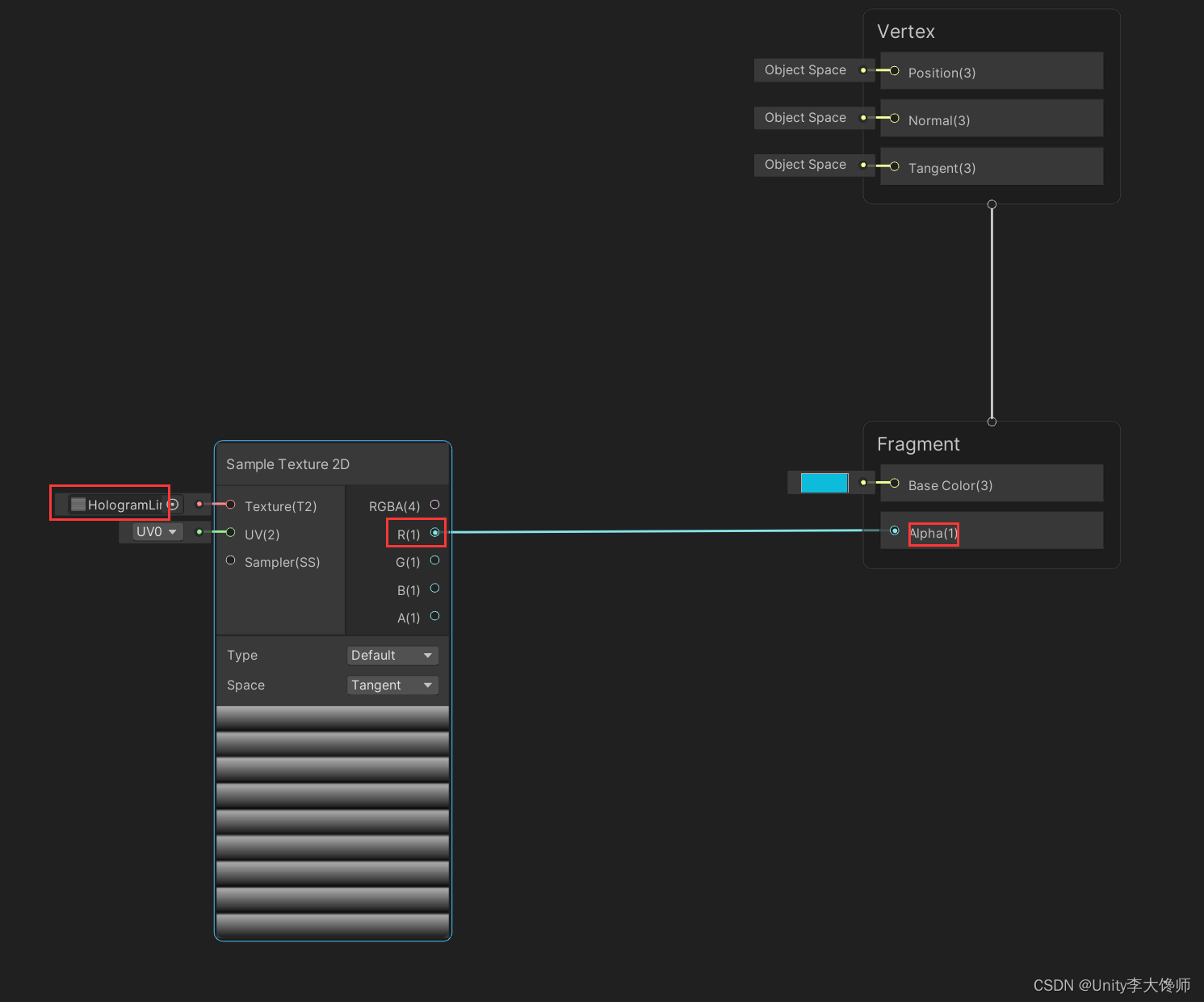
Task: Click the Space property label
Action: pos(245,685)
